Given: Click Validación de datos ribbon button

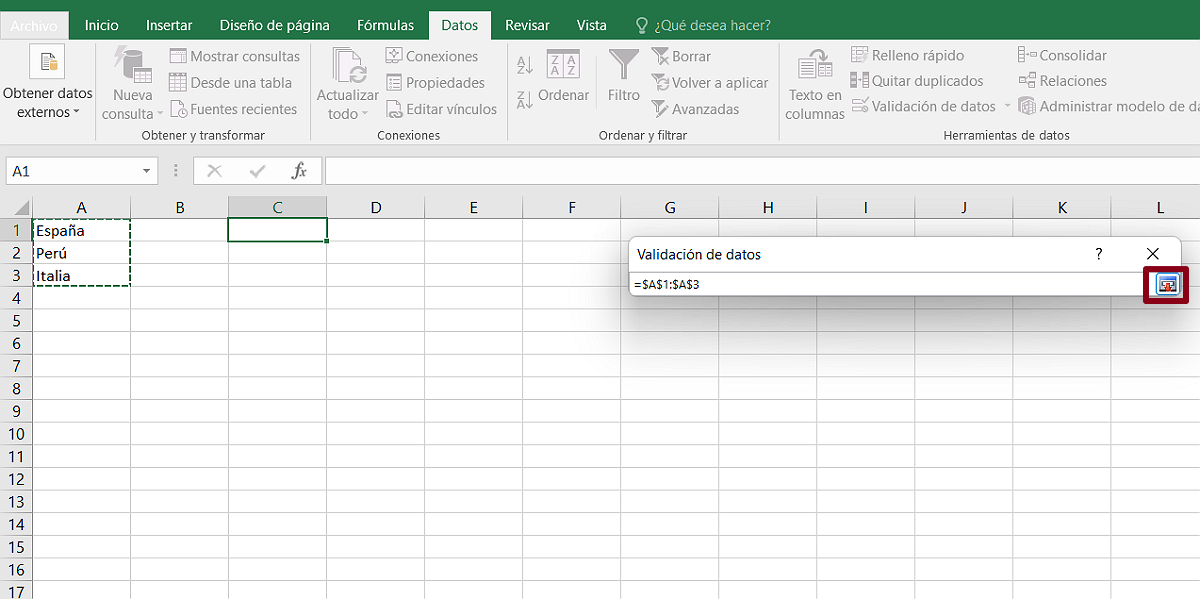Looking at the screenshot, I should [x=923, y=106].
